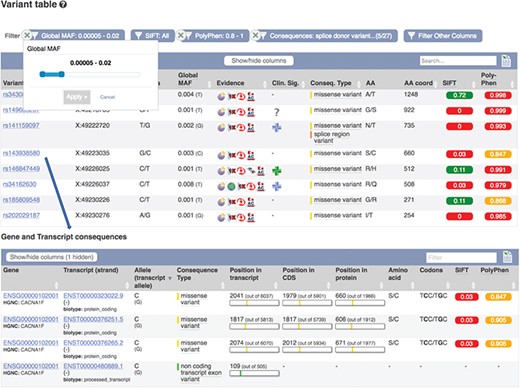Image resolution: width=520 pixels, height=388 pixels.
Task: Open transcript ENST00000480889.1
Action: (93, 366)
